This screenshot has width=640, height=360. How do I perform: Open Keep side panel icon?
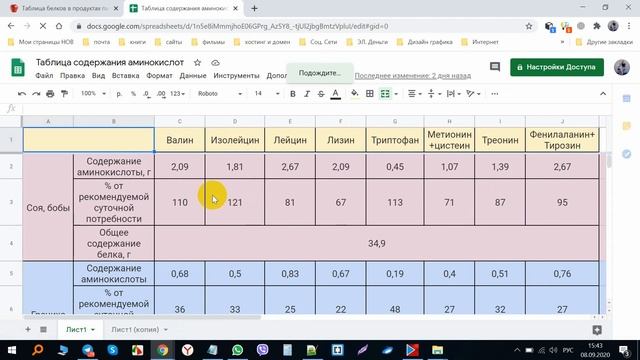tap(627, 126)
